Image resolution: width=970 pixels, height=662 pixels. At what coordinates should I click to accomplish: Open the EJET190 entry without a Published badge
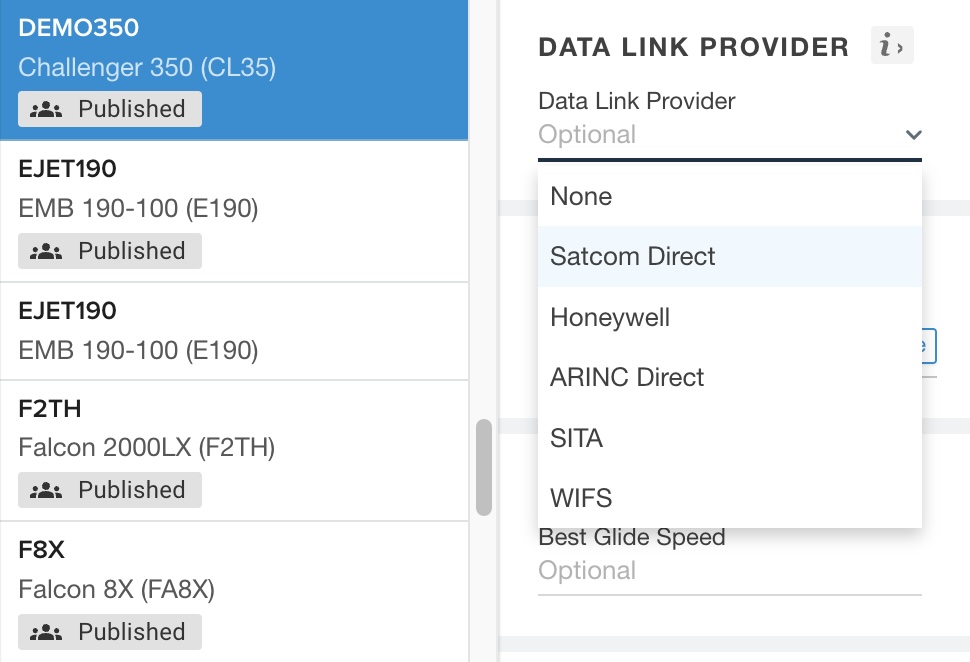point(234,331)
